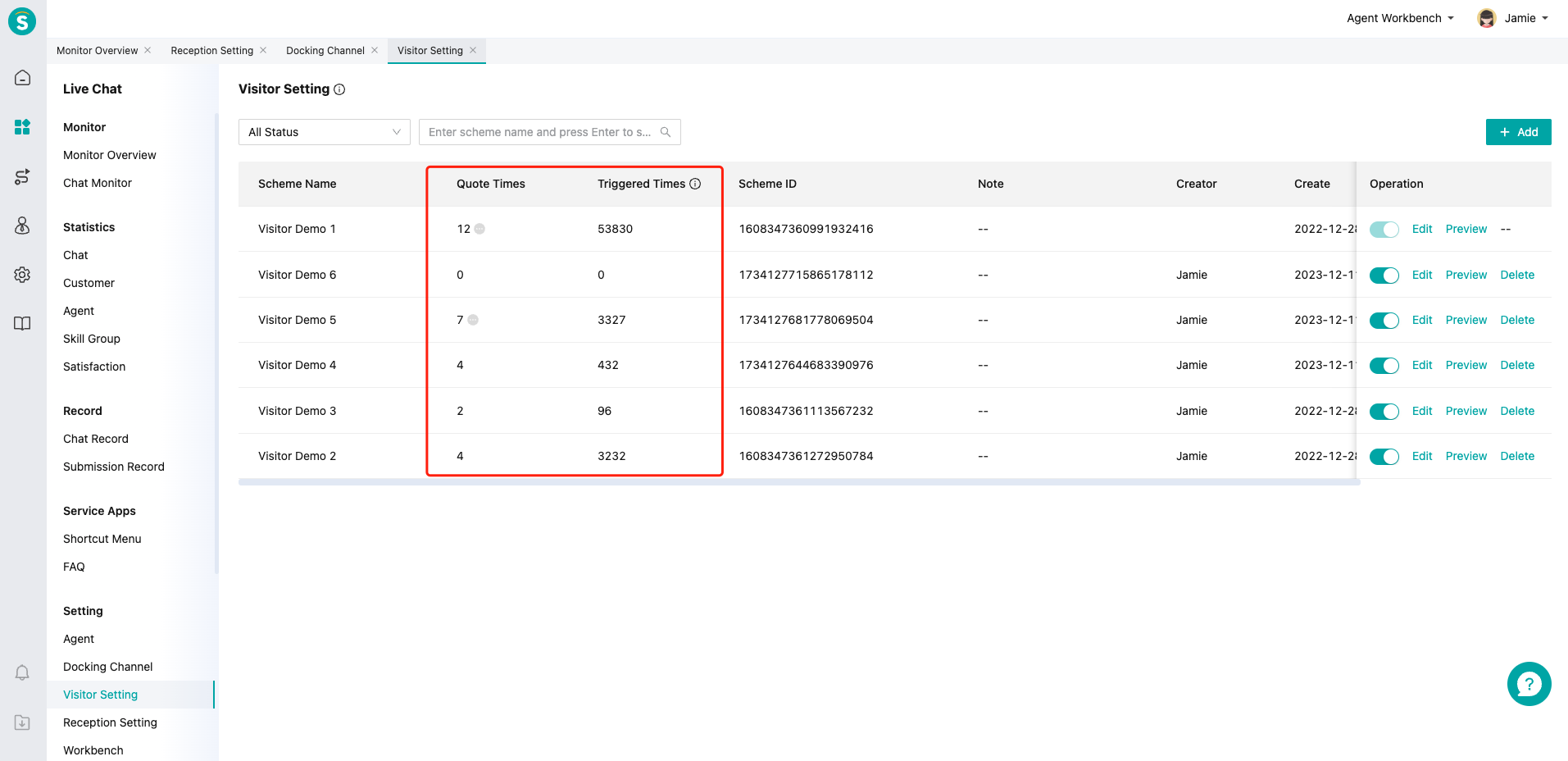This screenshot has width=1568, height=761.
Task: Click the grey bubble icon beside quote count 12
Action: click(480, 229)
